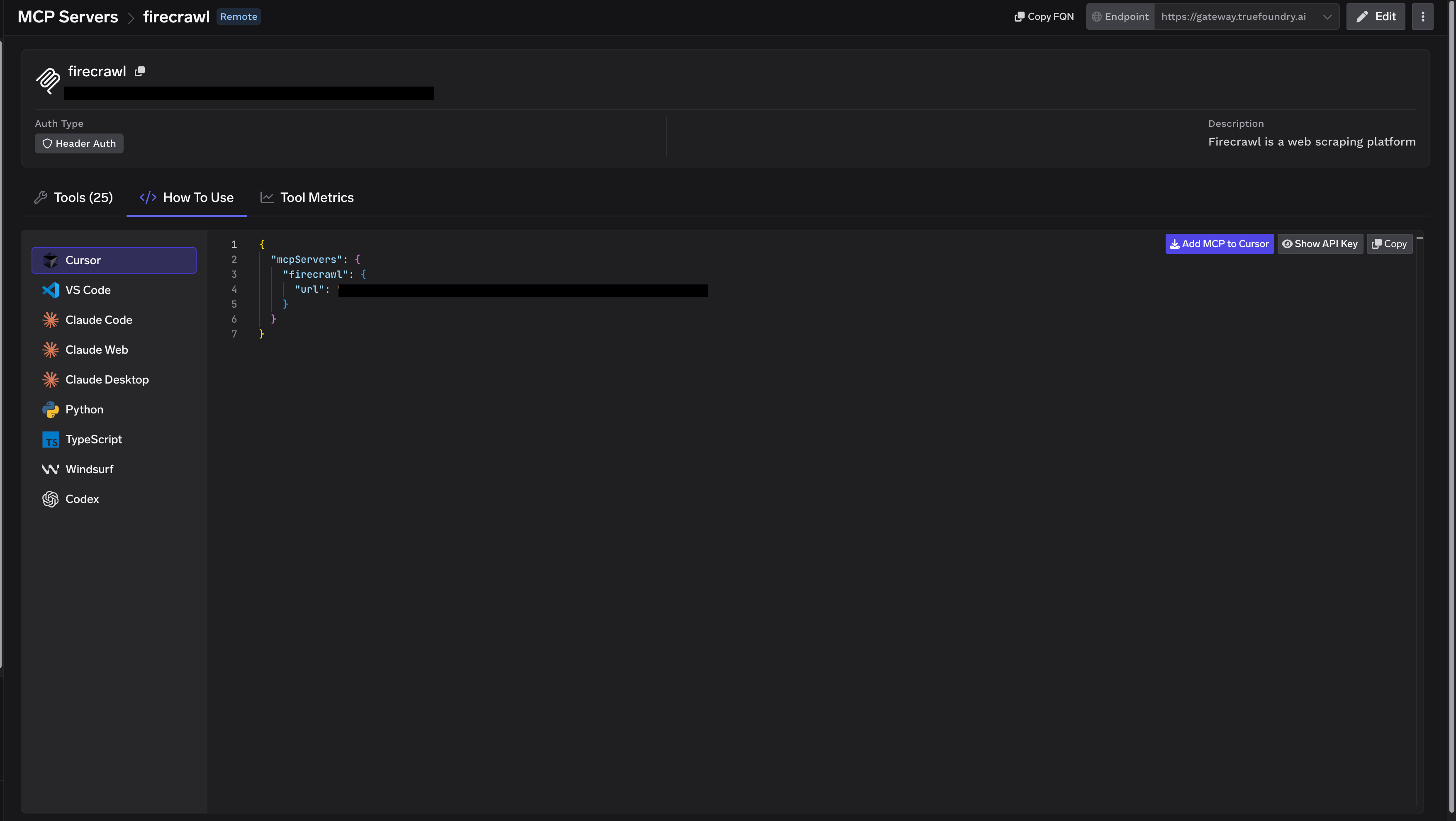Image resolution: width=1456 pixels, height=821 pixels.
Task: Click the Remote tag next to firecrawl
Action: 239,17
